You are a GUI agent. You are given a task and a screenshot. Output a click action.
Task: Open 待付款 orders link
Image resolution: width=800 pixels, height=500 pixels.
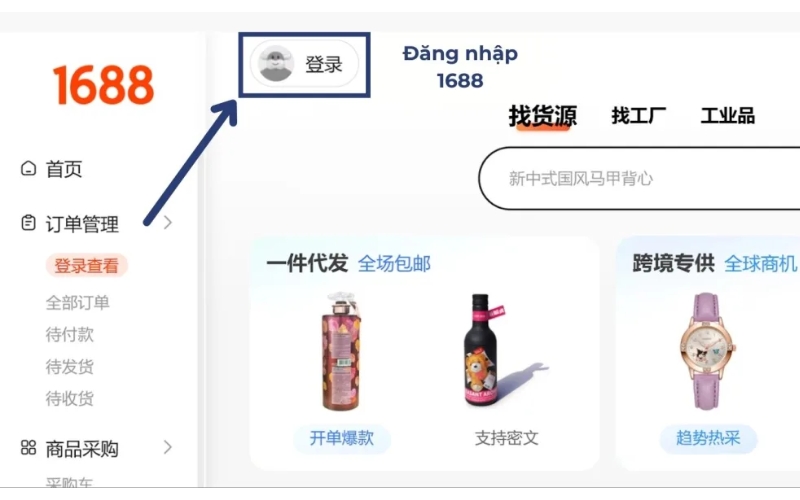70,335
